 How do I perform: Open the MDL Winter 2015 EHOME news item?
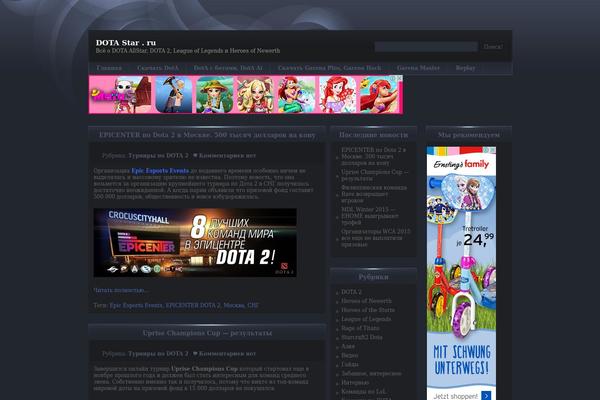point(370,216)
